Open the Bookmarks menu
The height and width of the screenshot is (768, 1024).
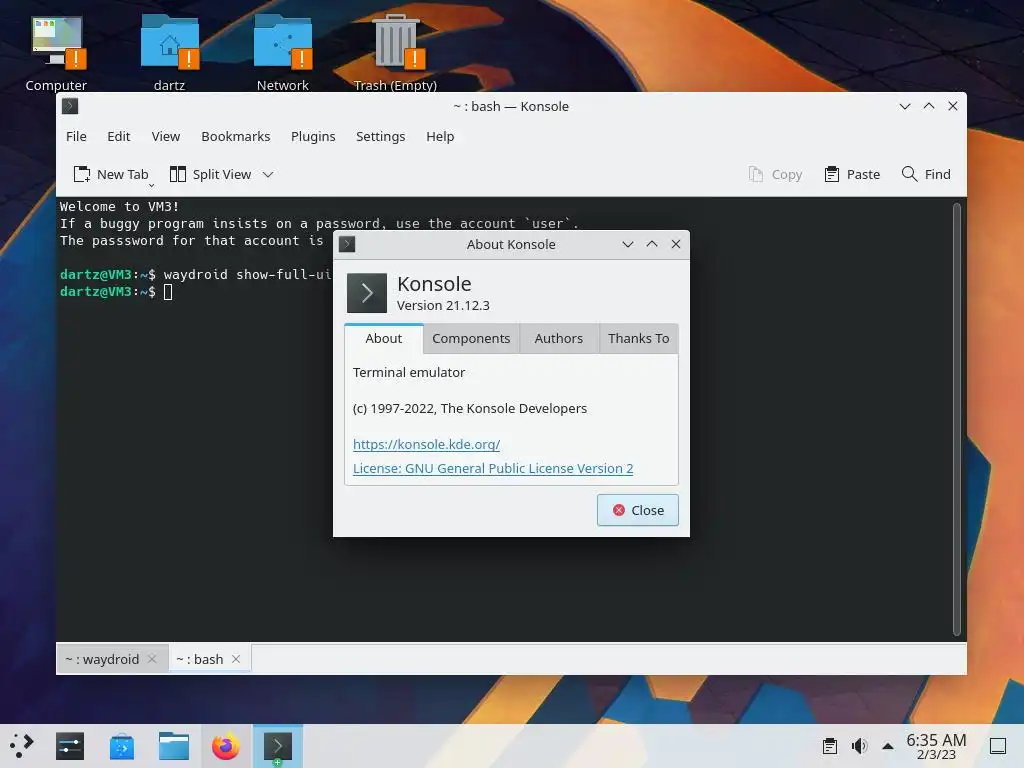pos(236,136)
